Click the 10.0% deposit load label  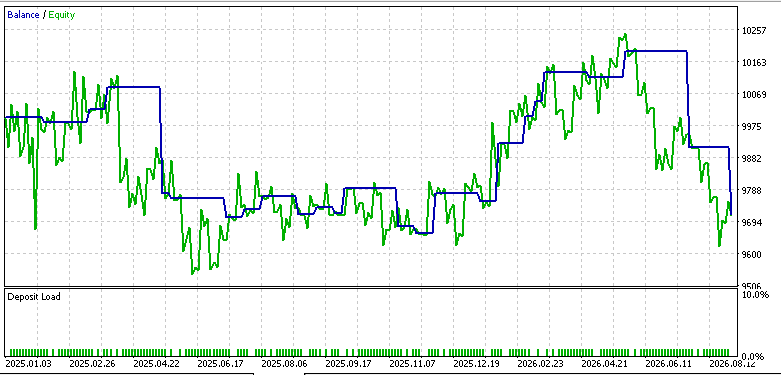point(755,294)
